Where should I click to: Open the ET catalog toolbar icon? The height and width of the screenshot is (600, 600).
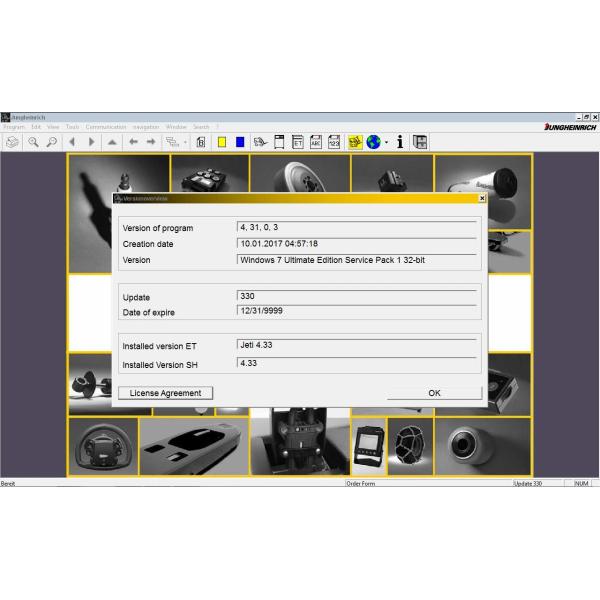coord(297,142)
